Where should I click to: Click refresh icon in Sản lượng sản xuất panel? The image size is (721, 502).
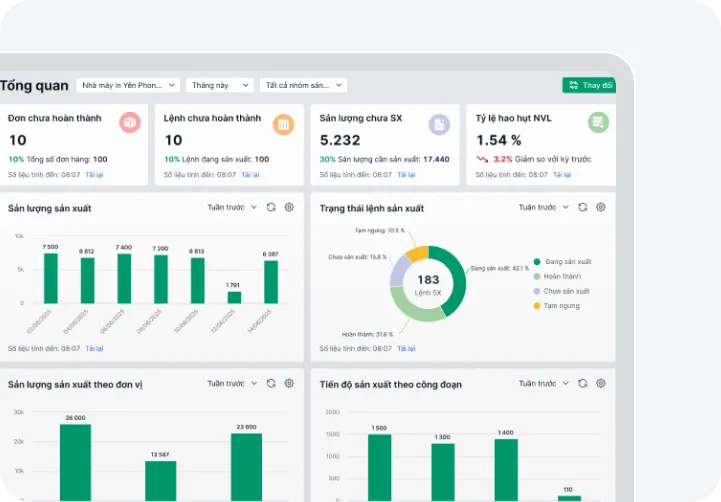[270, 207]
